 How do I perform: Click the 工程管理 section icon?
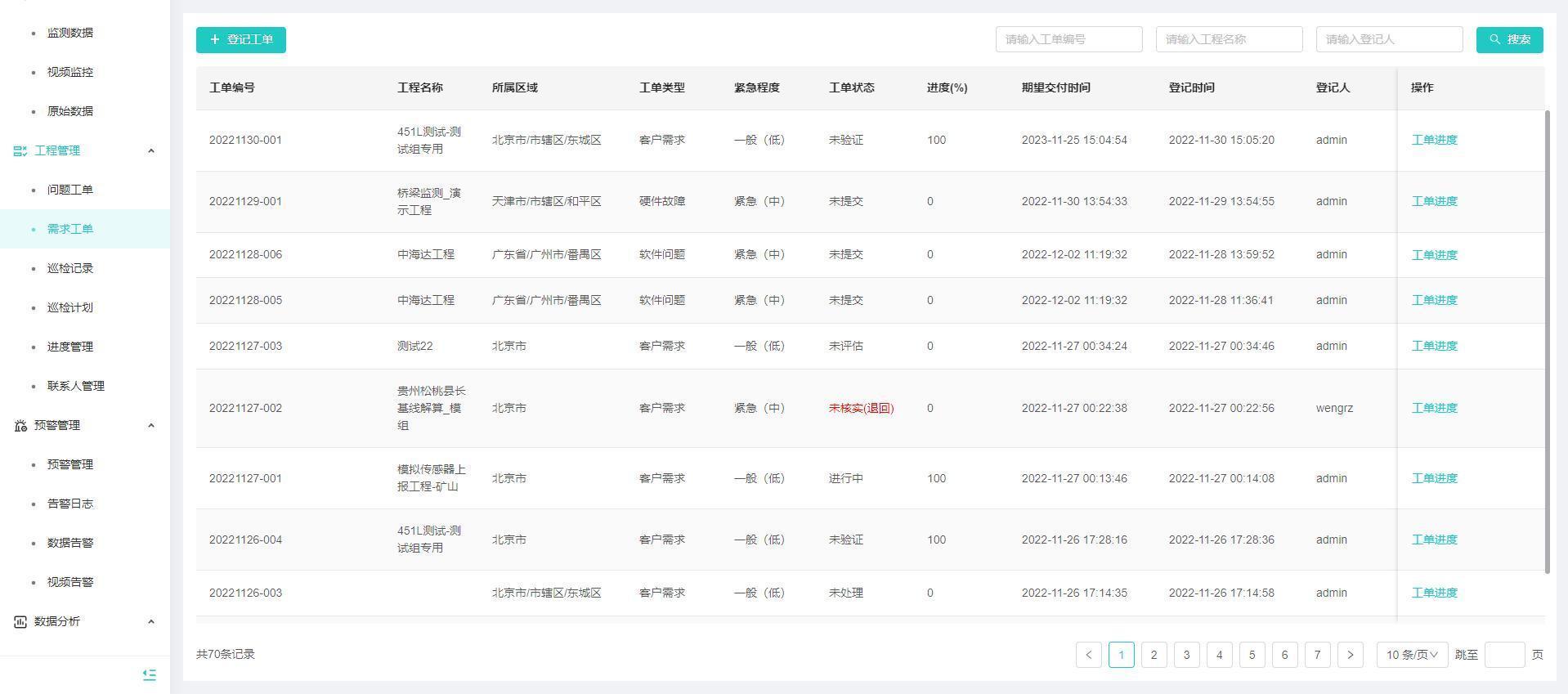coord(20,150)
